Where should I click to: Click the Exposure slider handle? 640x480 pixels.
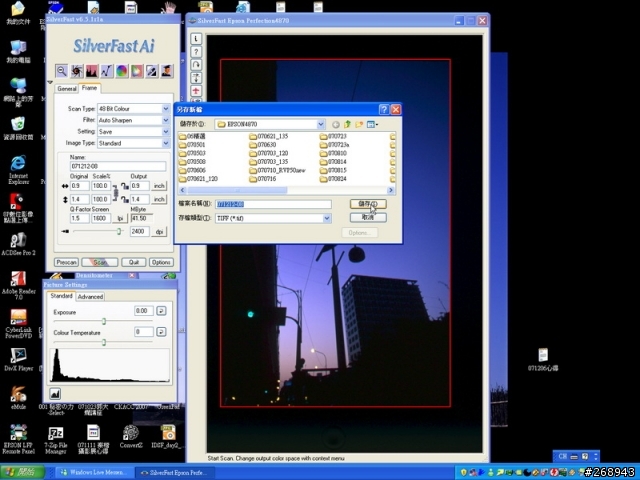pyautogui.click(x=104, y=321)
